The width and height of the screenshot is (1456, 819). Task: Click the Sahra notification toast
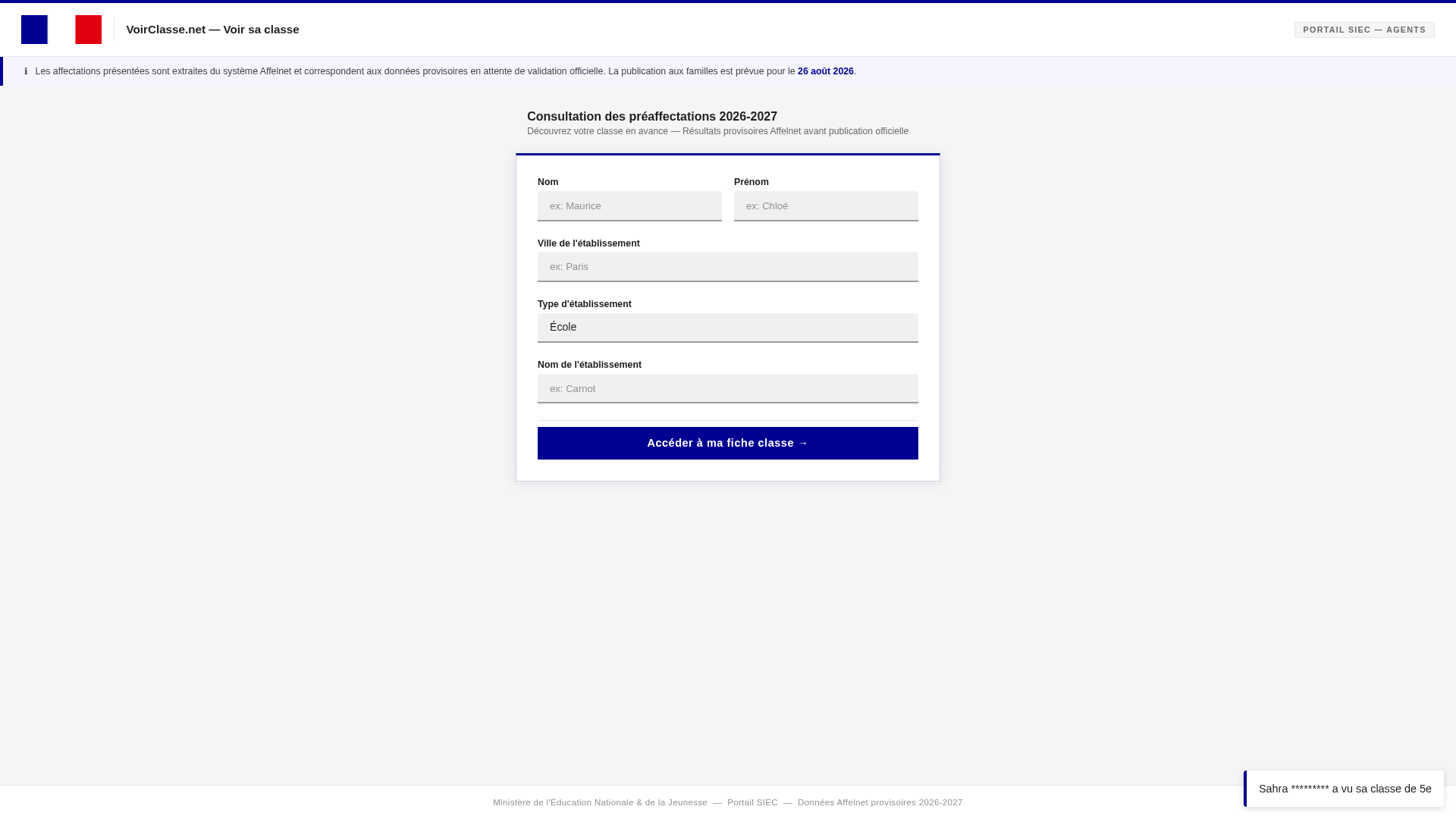(x=1344, y=789)
